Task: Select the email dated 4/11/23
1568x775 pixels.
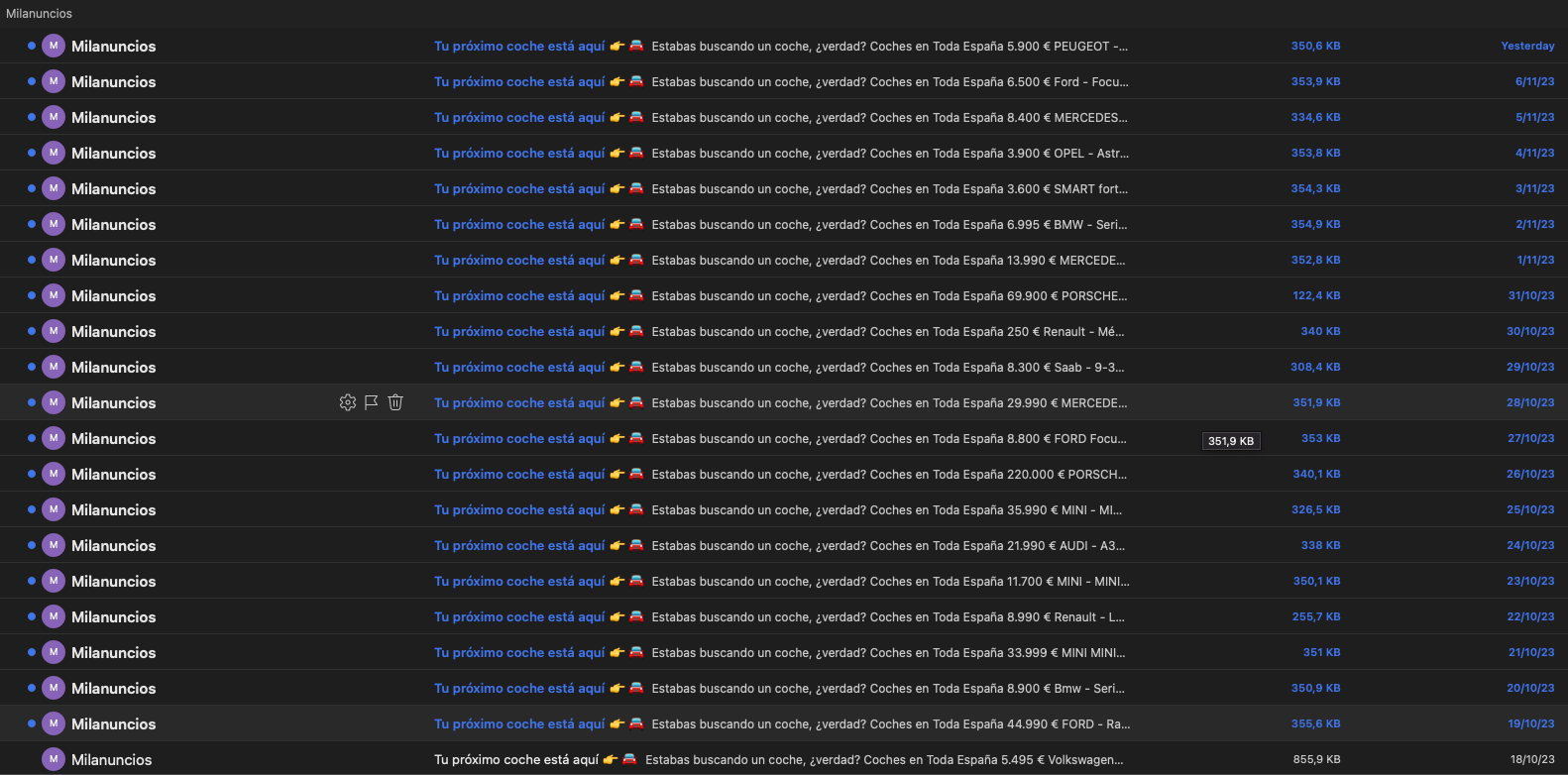Action: point(784,153)
